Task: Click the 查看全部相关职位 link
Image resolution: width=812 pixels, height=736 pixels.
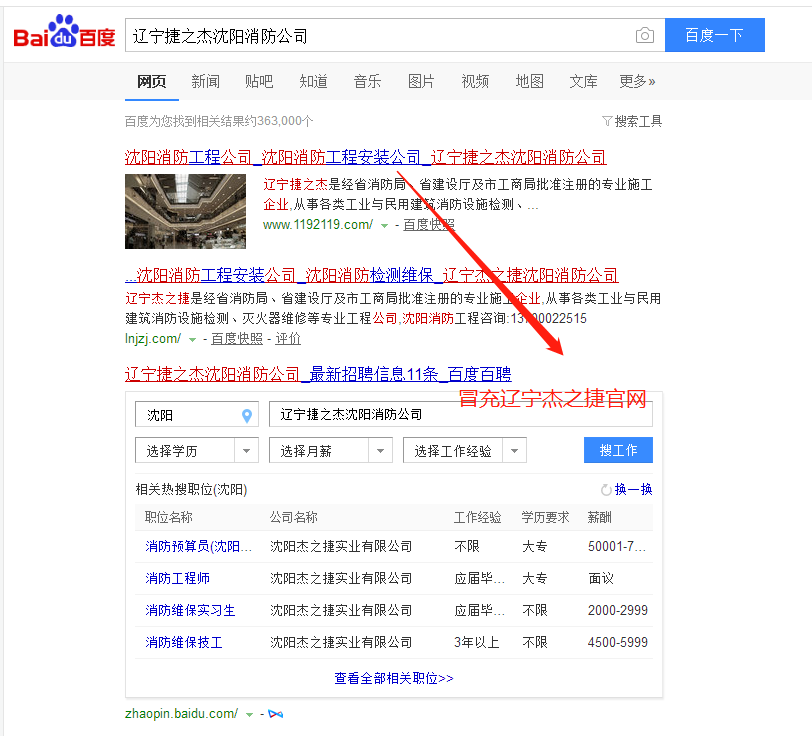Action: 393,676
